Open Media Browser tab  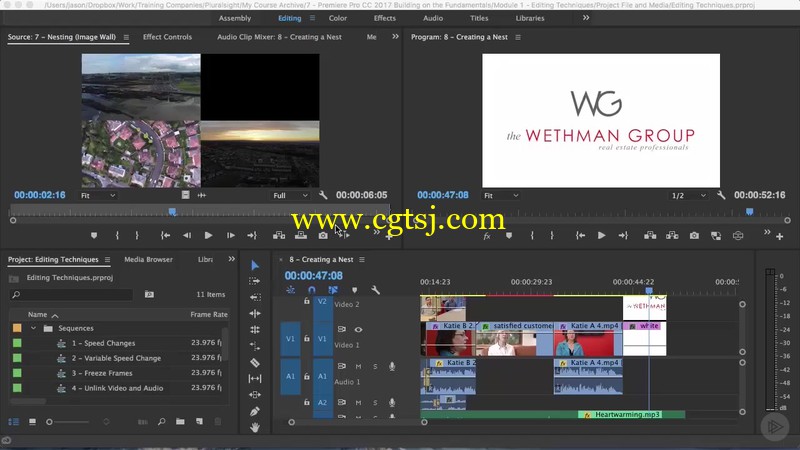click(148, 260)
